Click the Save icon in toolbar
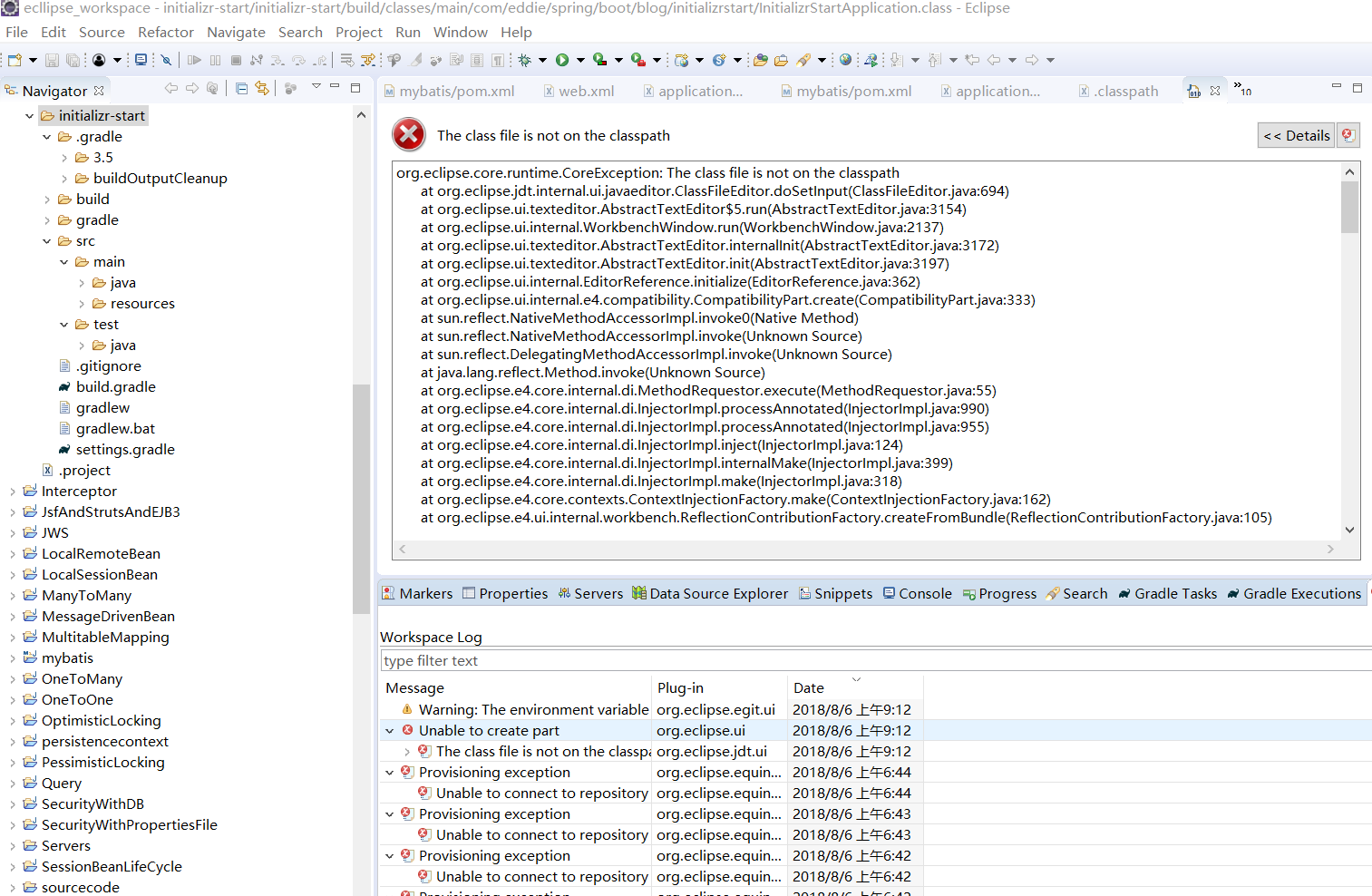Screen dimensions: 1372x896 coord(52,60)
